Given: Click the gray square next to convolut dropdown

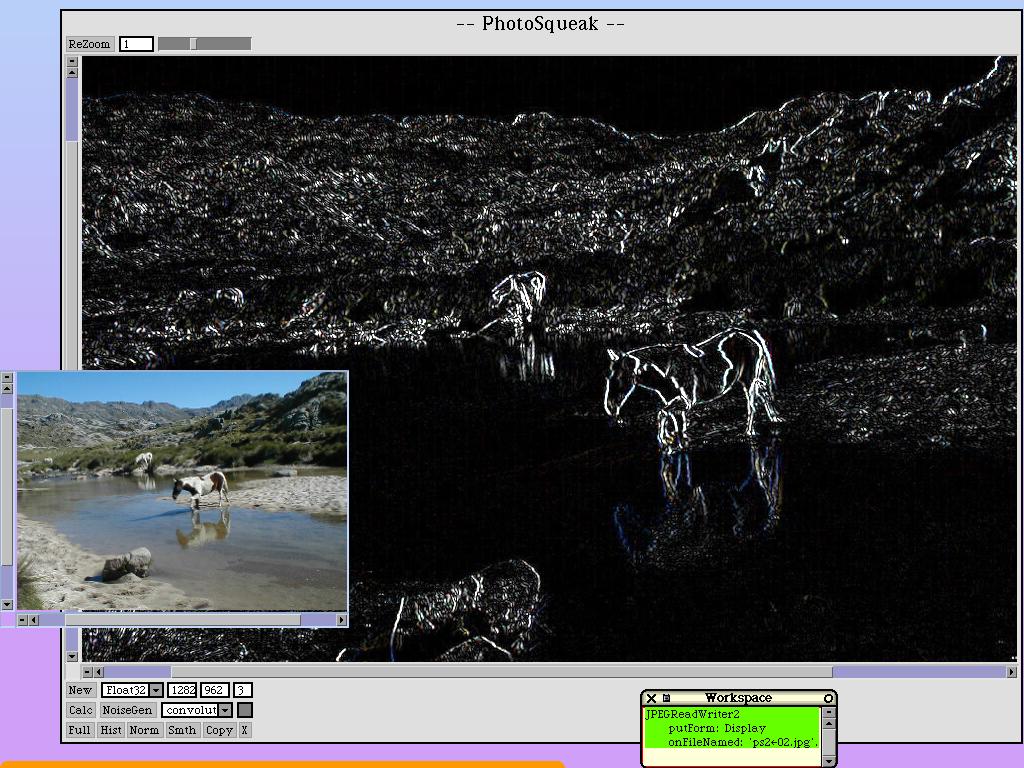Looking at the screenshot, I should [245, 710].
